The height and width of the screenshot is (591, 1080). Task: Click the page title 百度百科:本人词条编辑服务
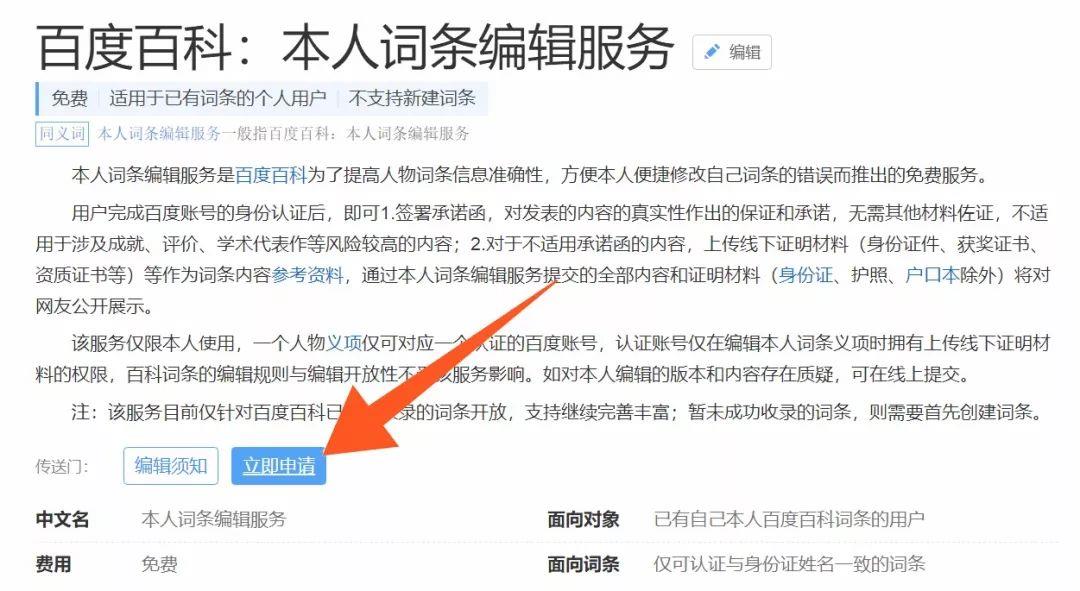point(355,48)
